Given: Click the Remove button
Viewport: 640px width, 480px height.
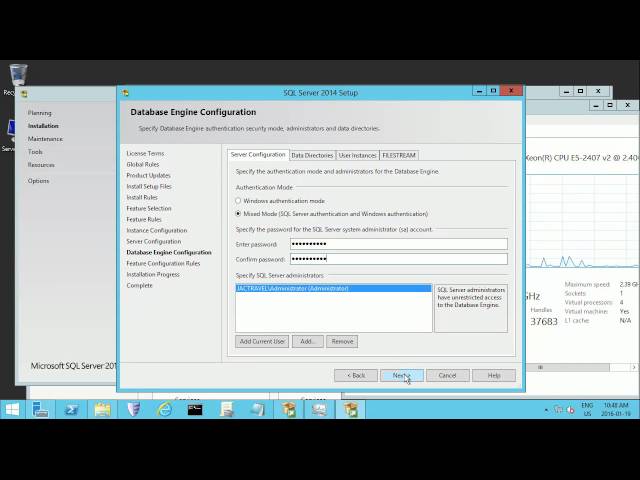Looking at the screenshot, I should pos(342,341).
